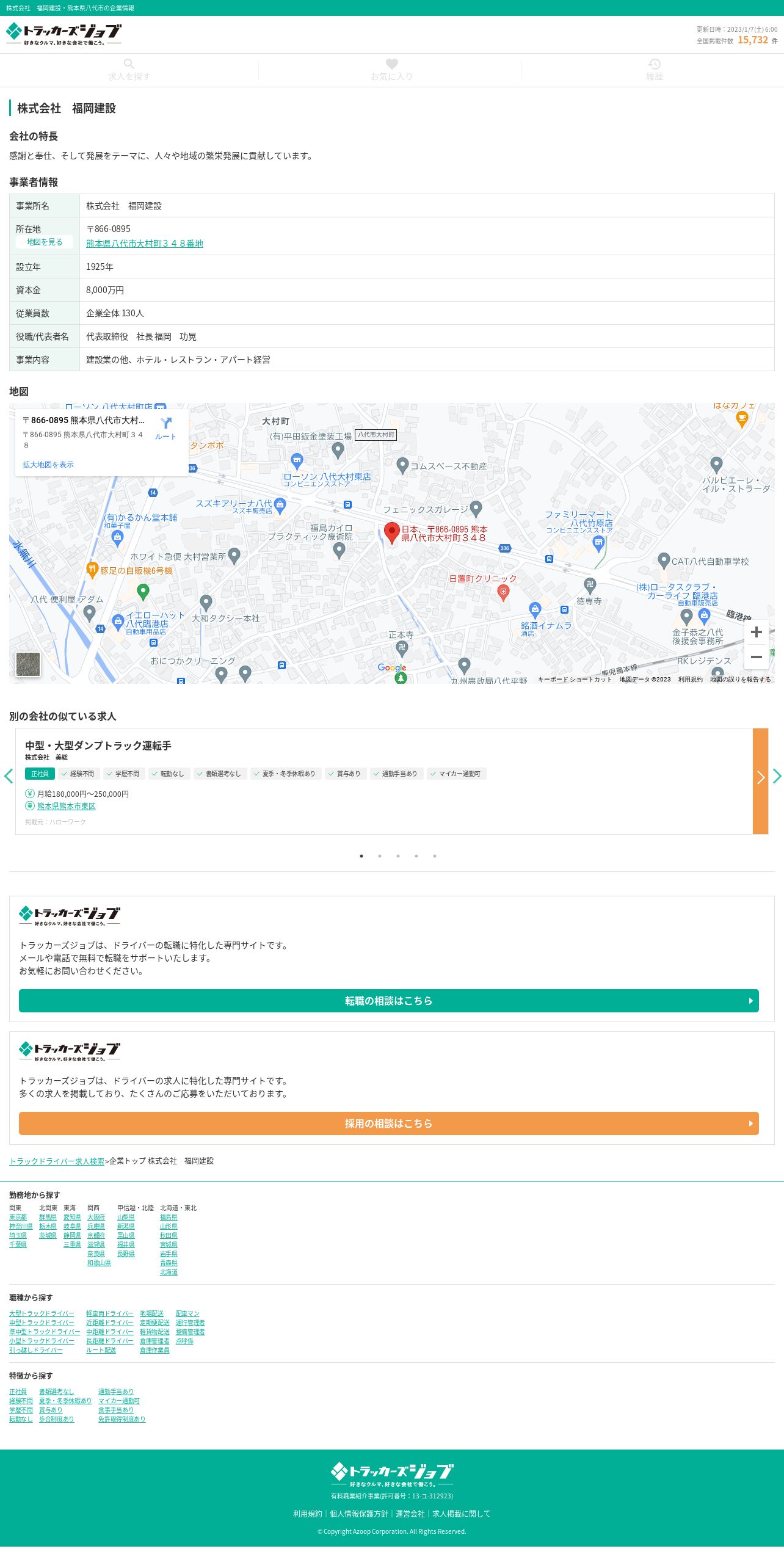Screen dimensions: 784x1568
Task: Click the 日置町クリニック map marker
Action: pos(503,592)
